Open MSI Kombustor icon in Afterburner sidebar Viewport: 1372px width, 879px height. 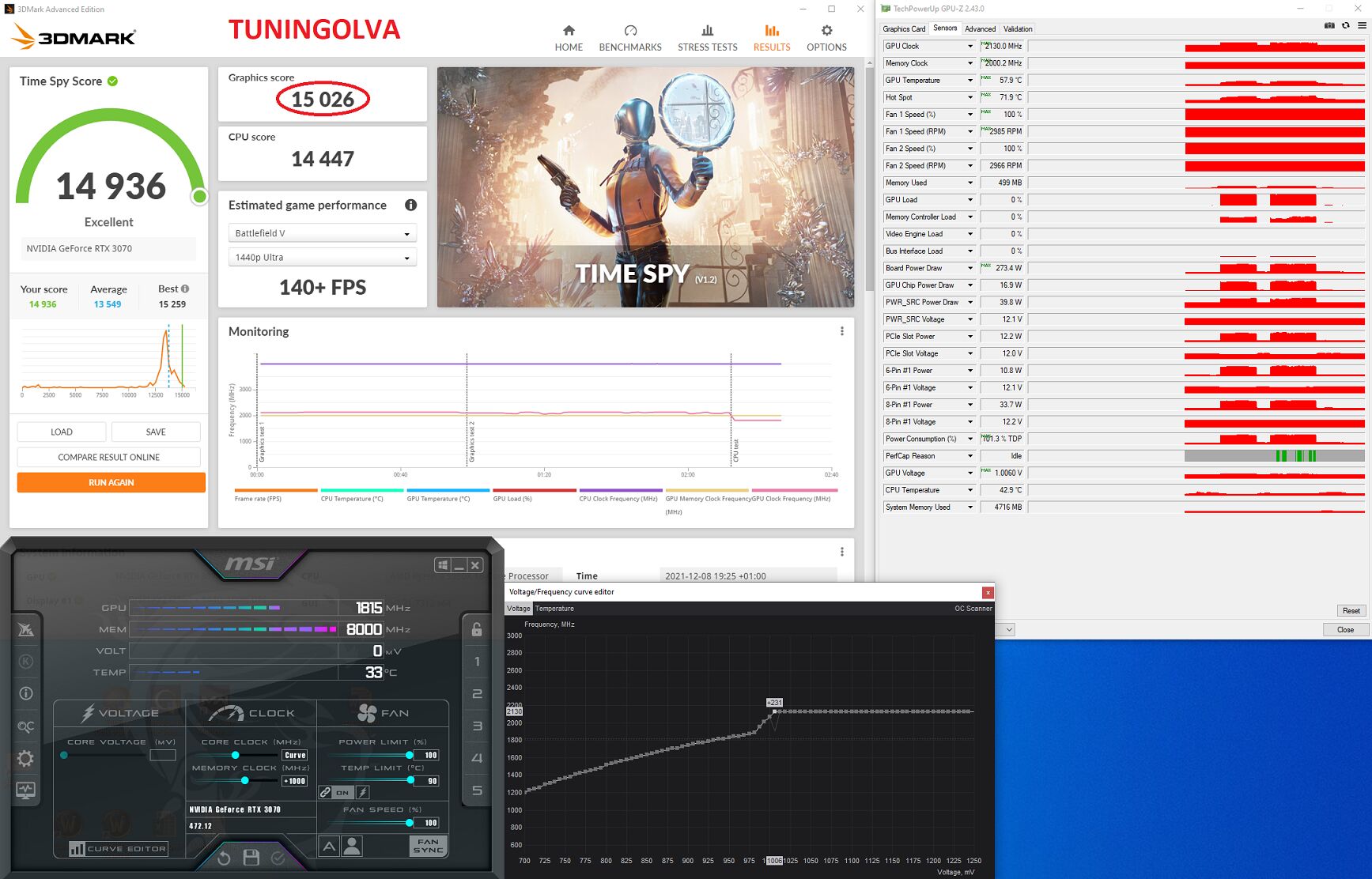[25, 629]
